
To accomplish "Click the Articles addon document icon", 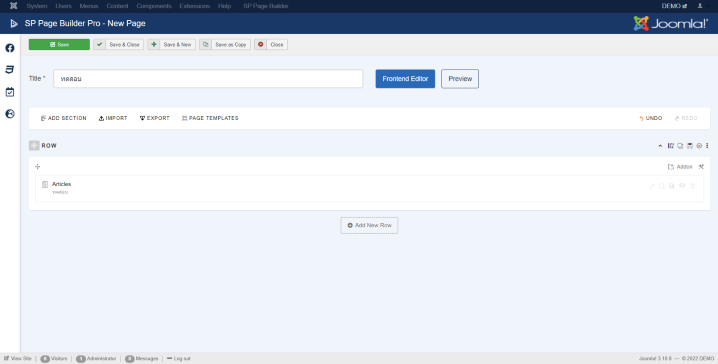I will coord(45,185).
